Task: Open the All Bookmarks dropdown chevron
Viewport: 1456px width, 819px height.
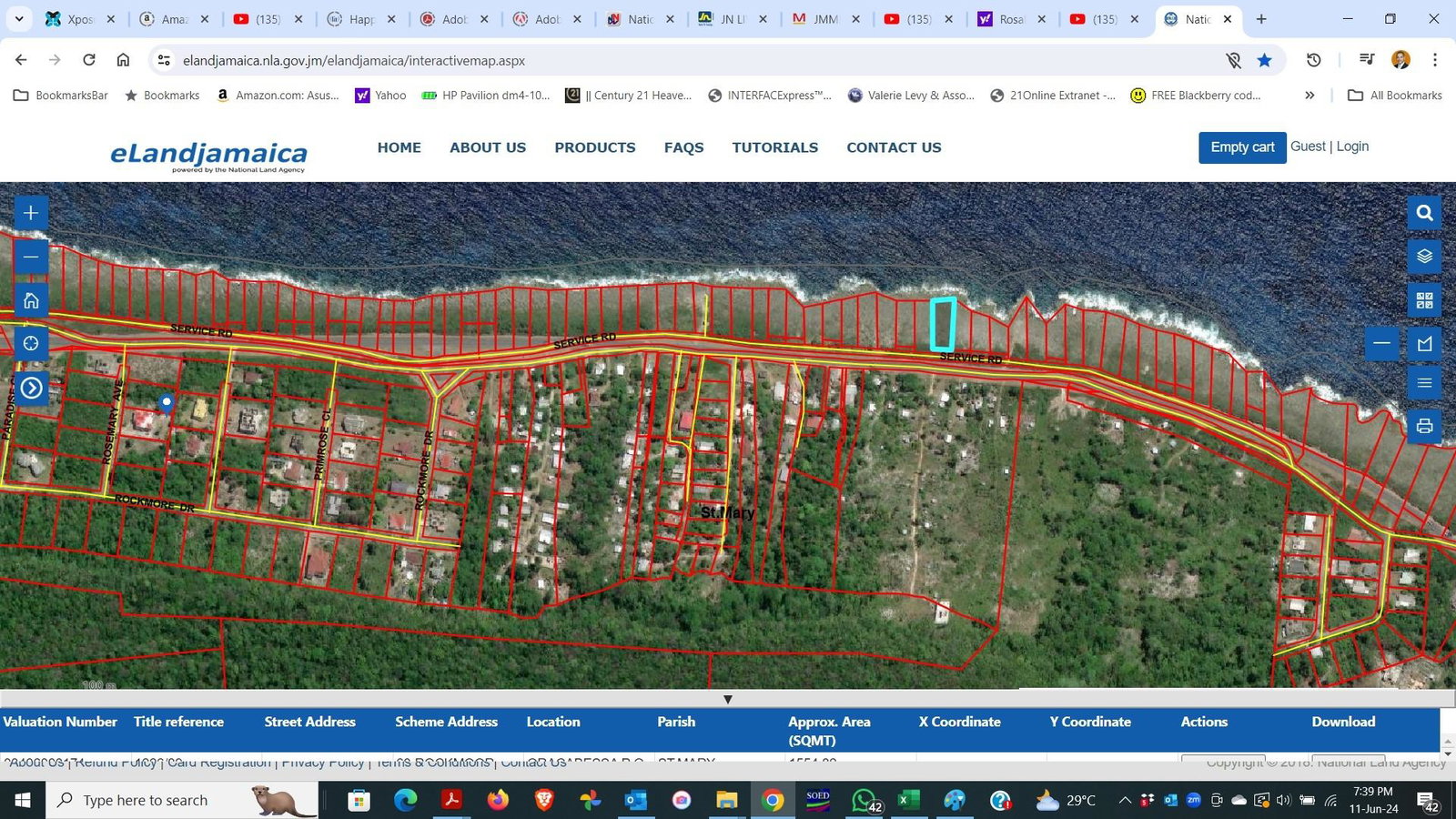Action: tap(1309, 95)
